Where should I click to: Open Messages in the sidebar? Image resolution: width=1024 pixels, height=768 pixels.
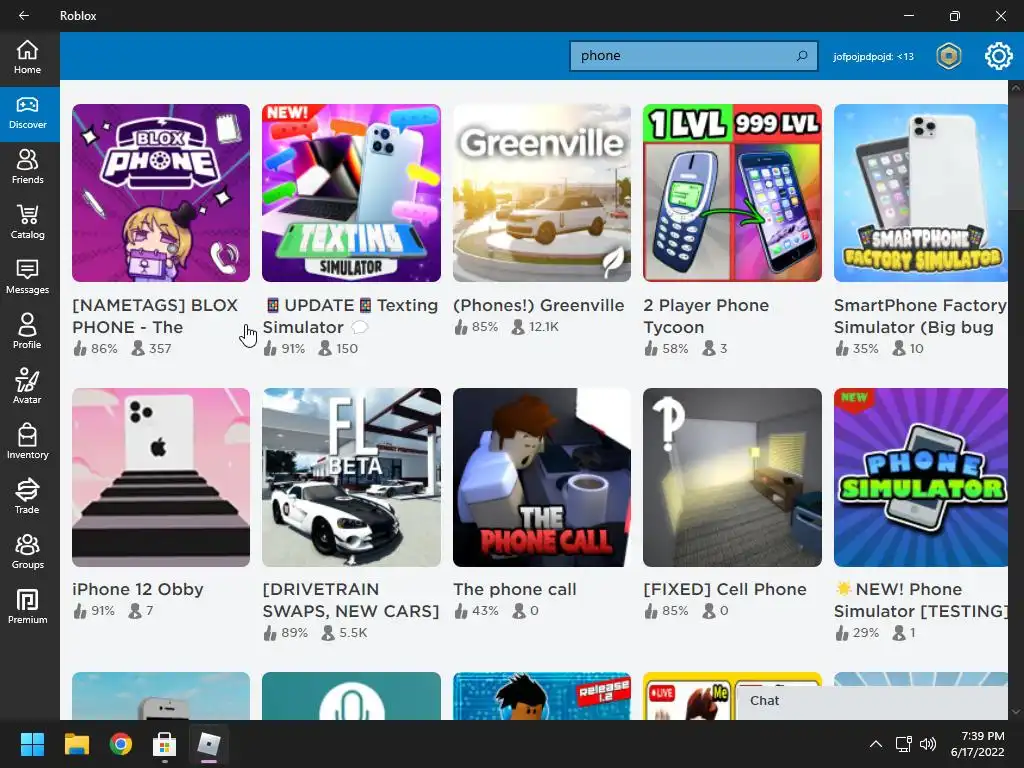coord(27,278)
